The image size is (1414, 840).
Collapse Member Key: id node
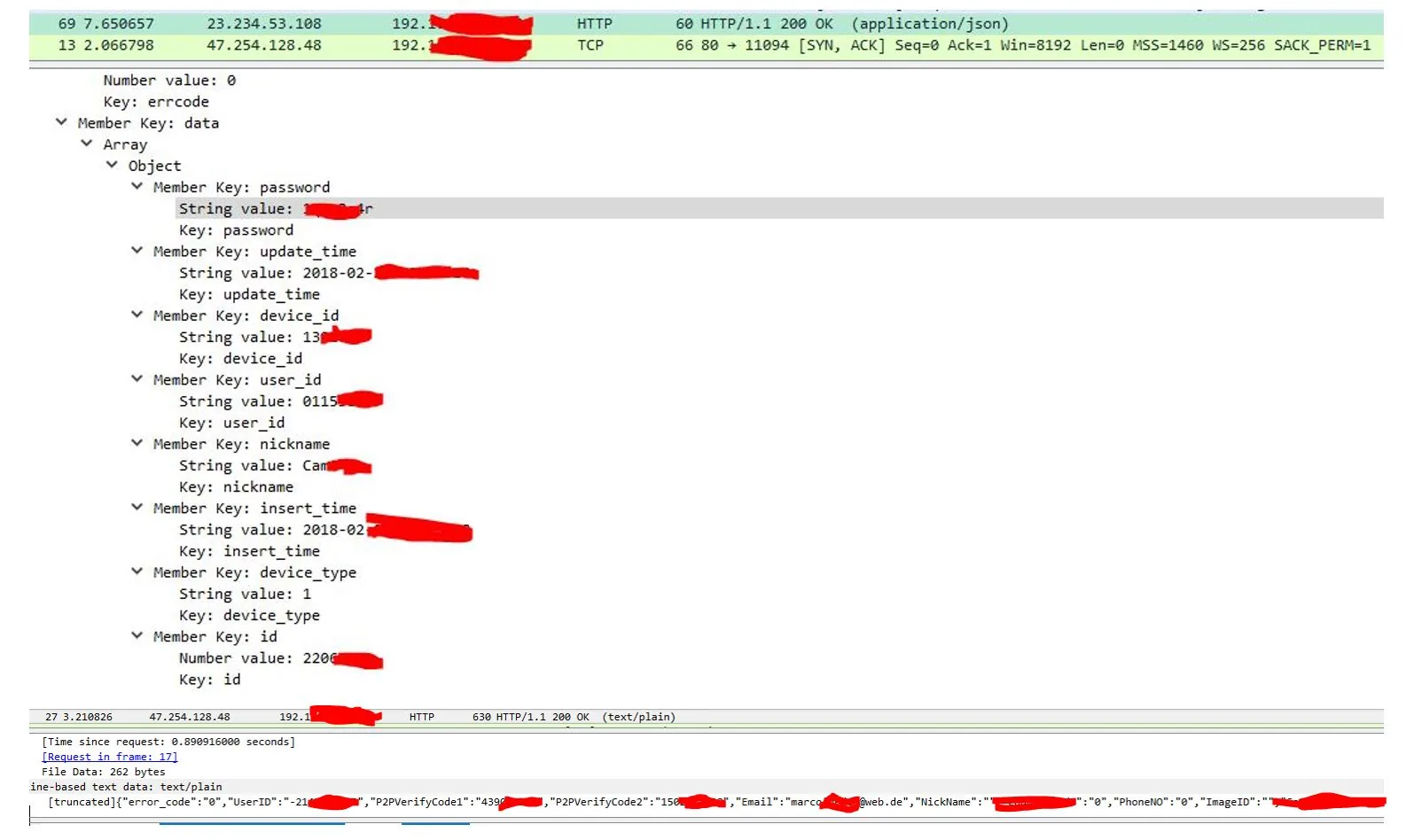(x=137, y=636)
